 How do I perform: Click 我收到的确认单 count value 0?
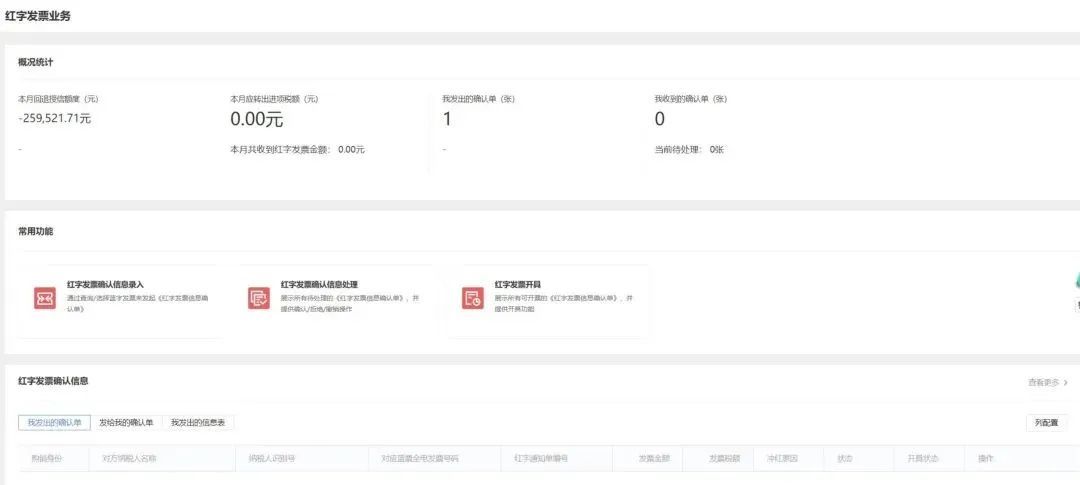click(659, 119)
